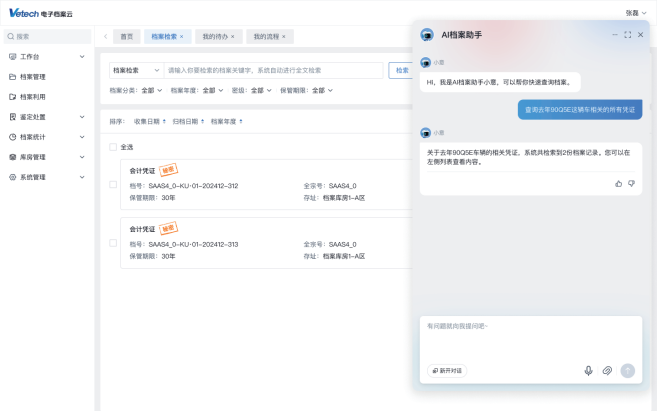Viewport: 657px width, 411px height.
Task: Expand the AI档案助手 panel to fullscreen
Action: point(628,35)
